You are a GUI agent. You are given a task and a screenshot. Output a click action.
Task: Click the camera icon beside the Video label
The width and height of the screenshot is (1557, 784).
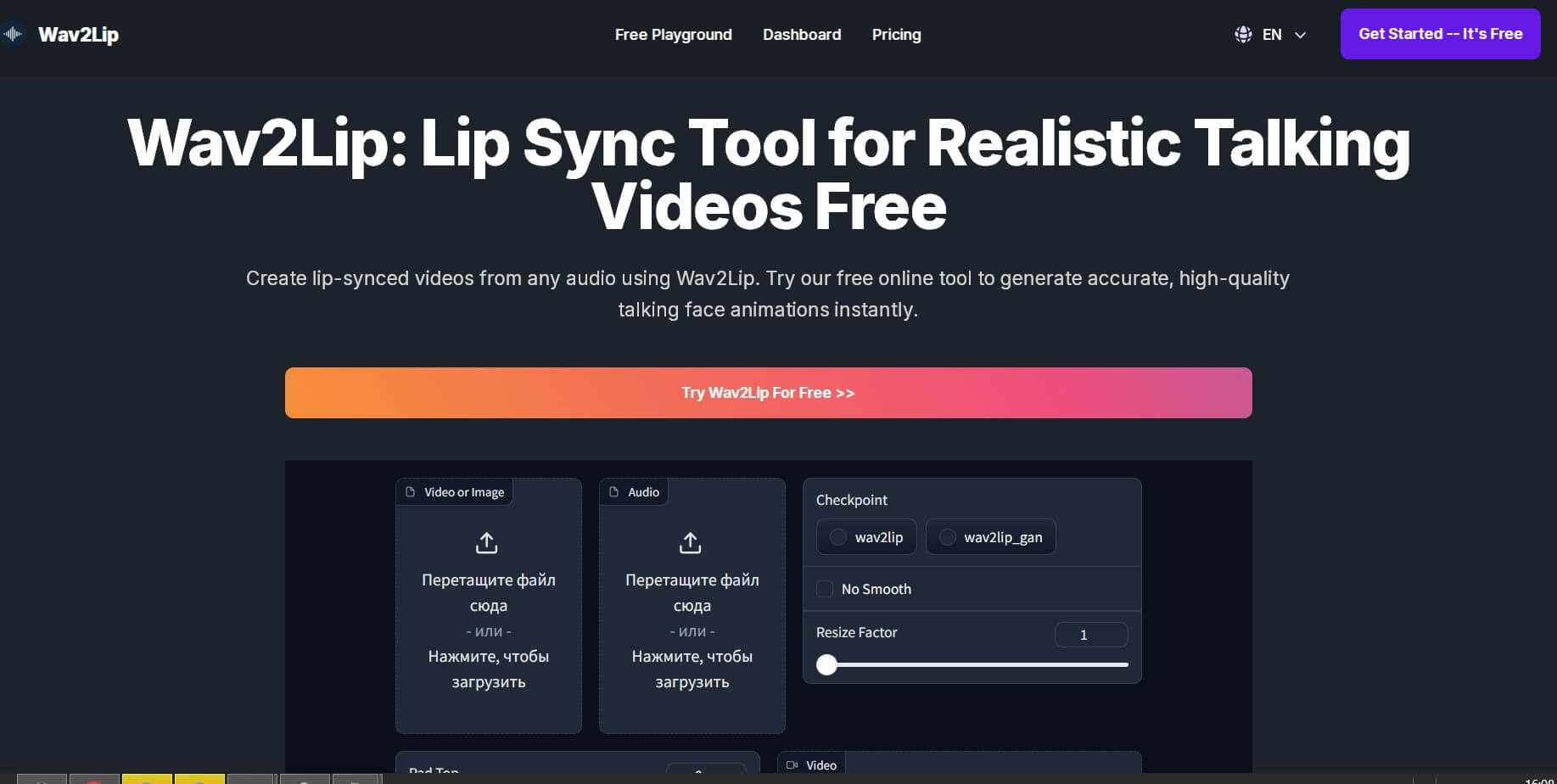(793, 764)
